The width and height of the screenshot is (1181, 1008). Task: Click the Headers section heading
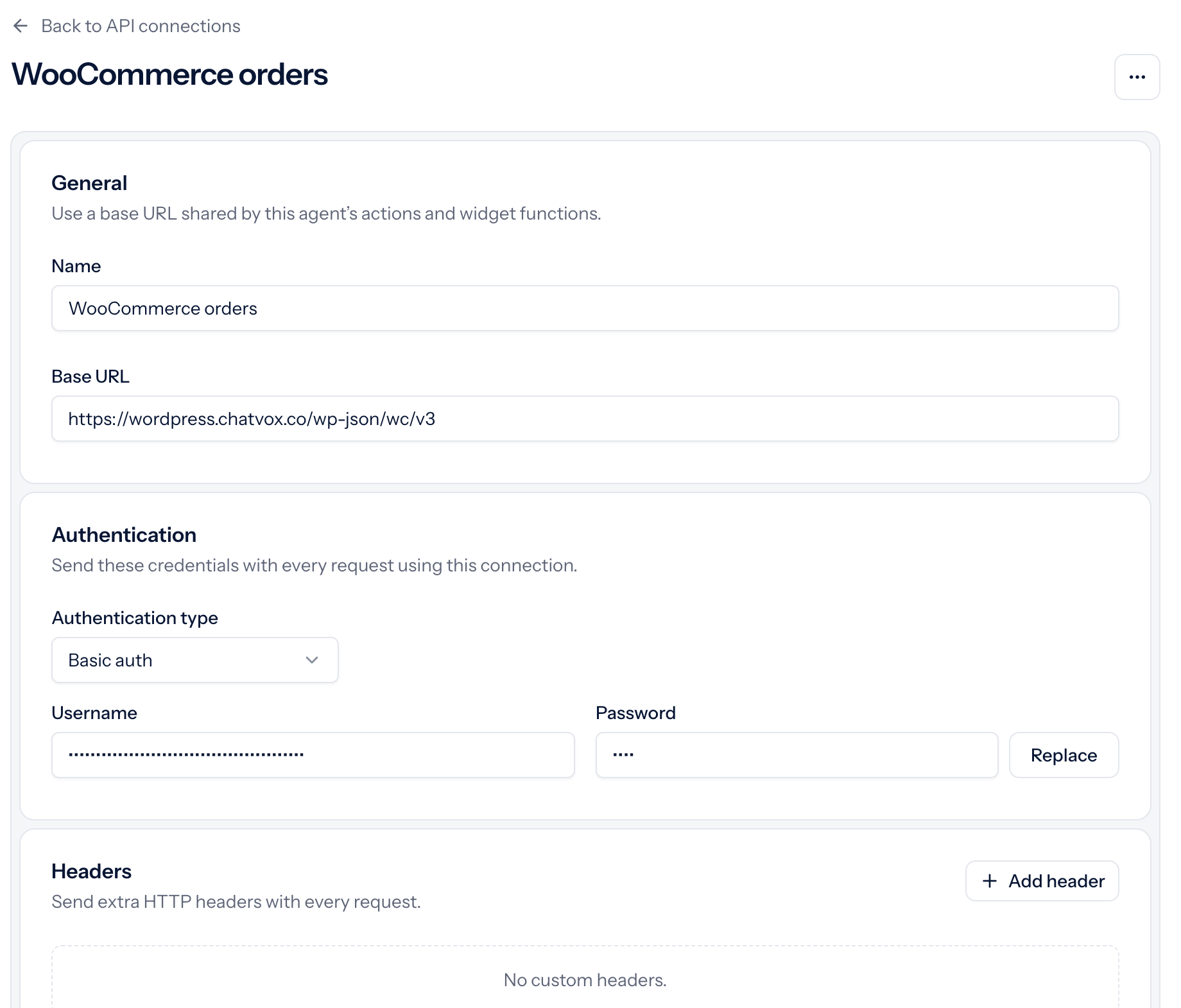[x=91, y=871]
